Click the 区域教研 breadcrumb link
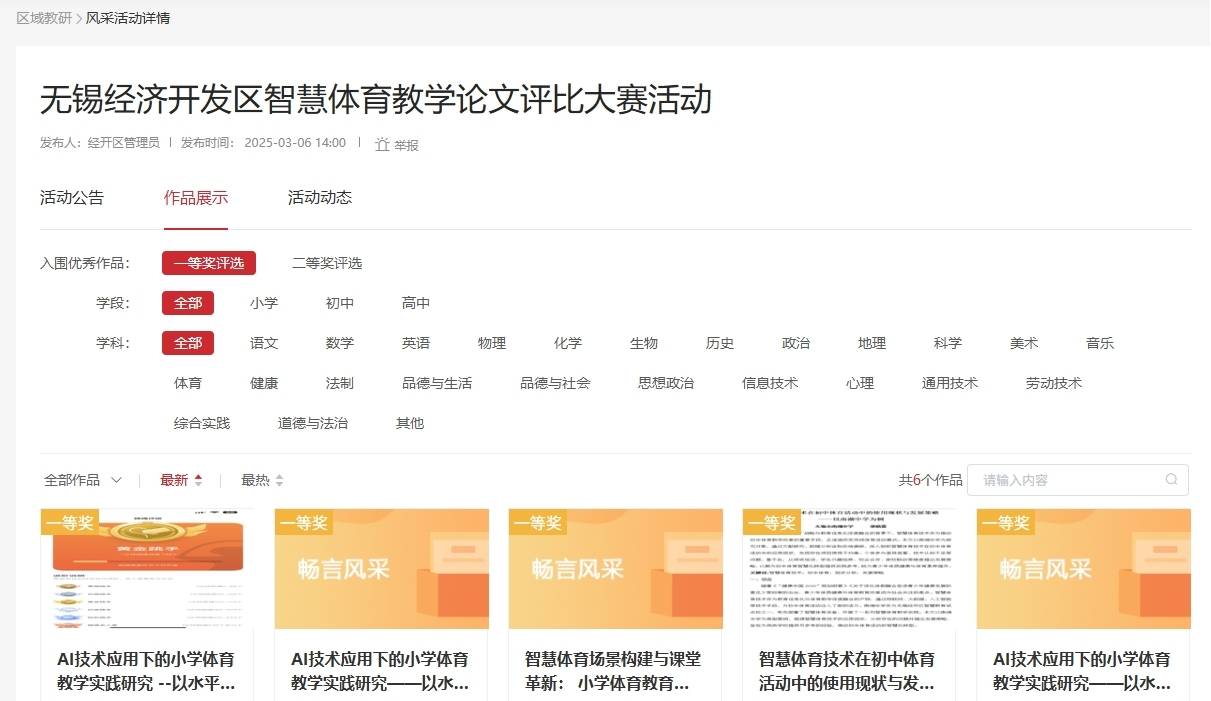The height and width of the screenshot is (701, 1211). 44,18
